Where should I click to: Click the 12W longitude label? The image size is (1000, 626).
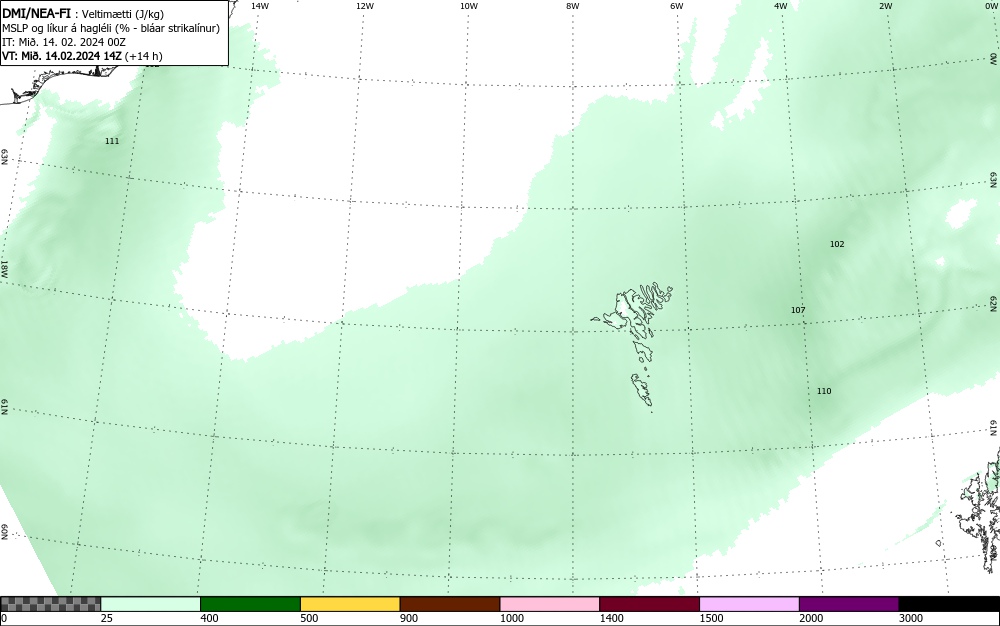coord(365,6)
